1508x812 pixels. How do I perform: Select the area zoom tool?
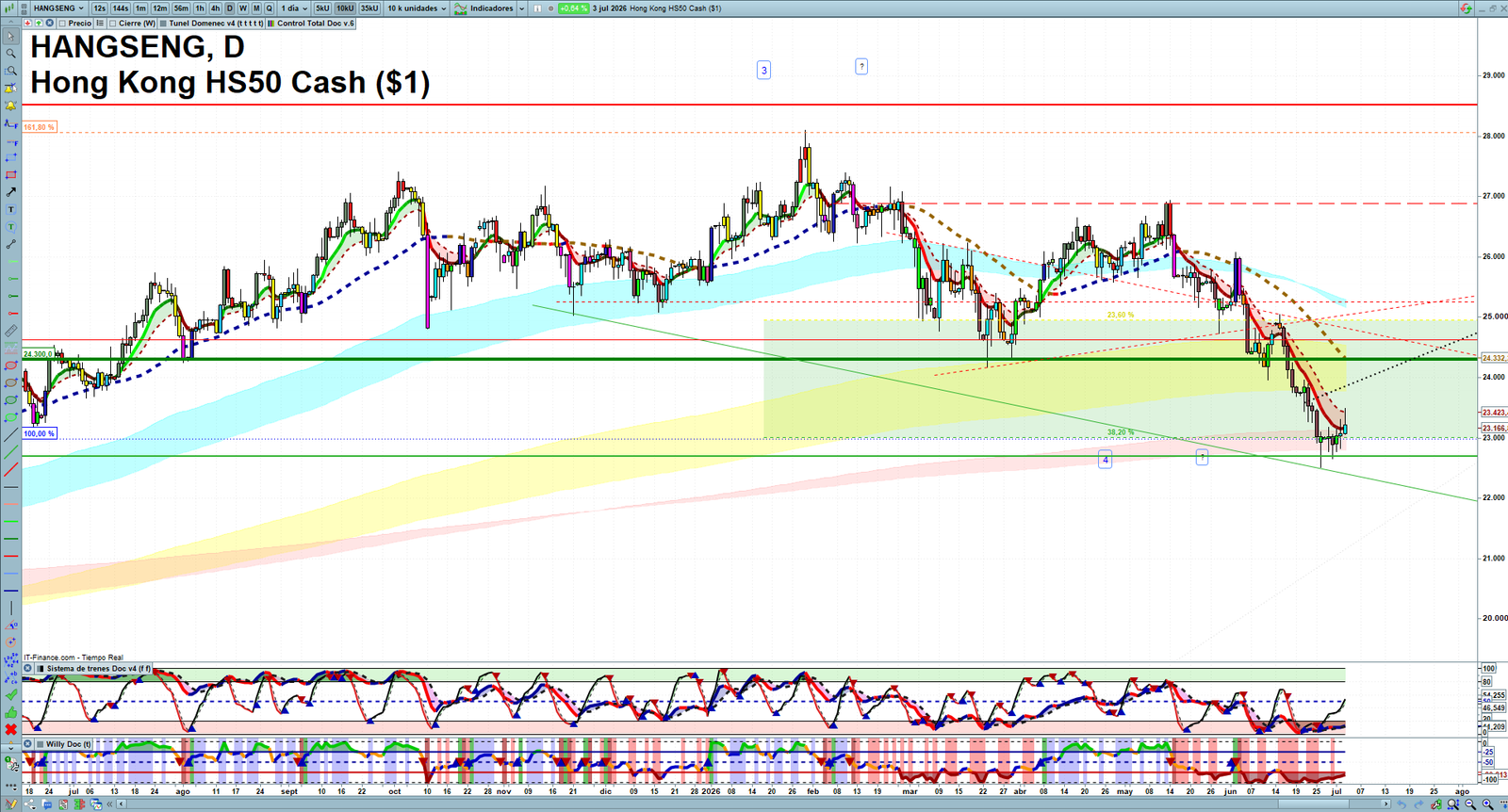tap(10, 71)
